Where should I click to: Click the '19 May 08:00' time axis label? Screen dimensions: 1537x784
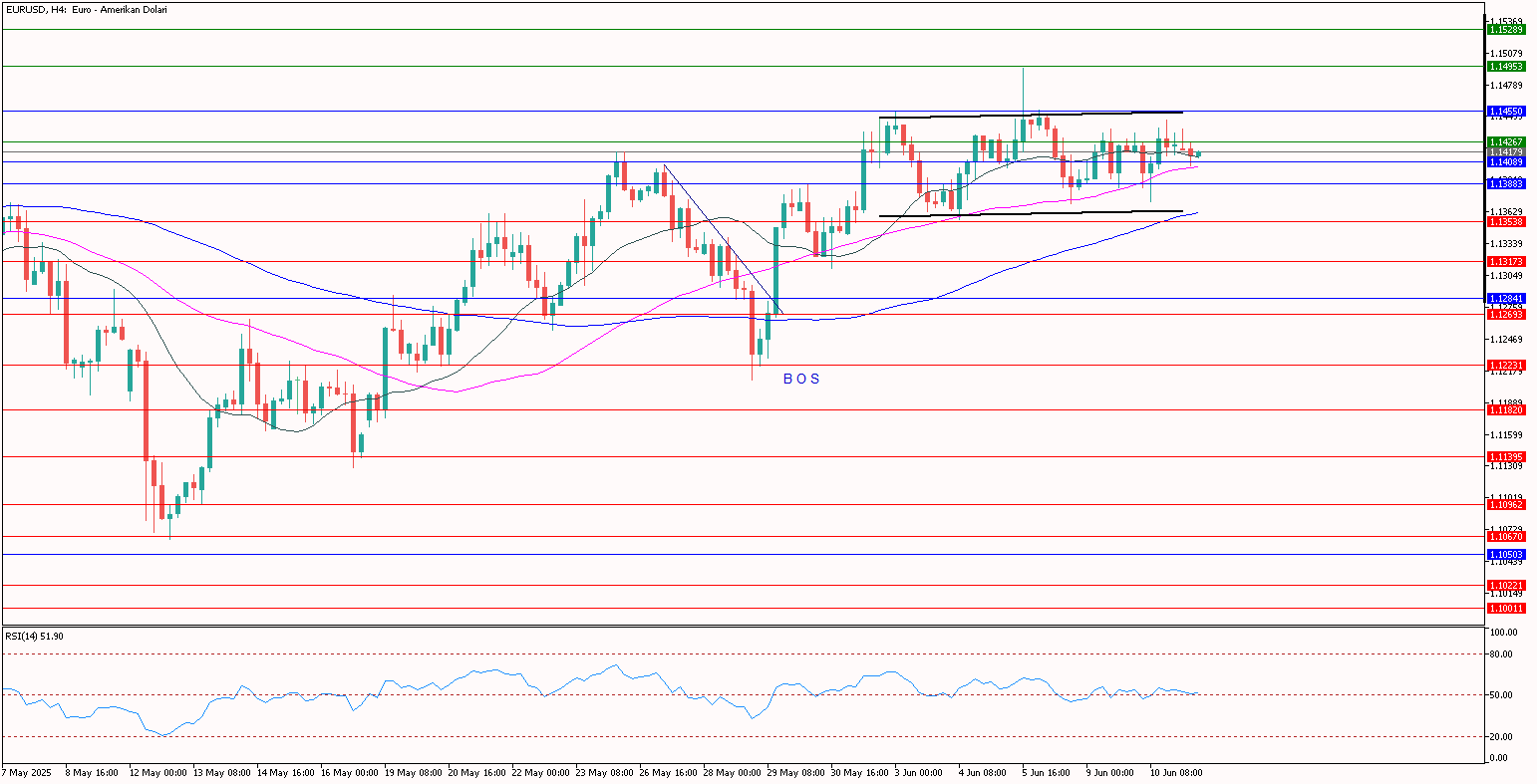[x=412, y=772]
